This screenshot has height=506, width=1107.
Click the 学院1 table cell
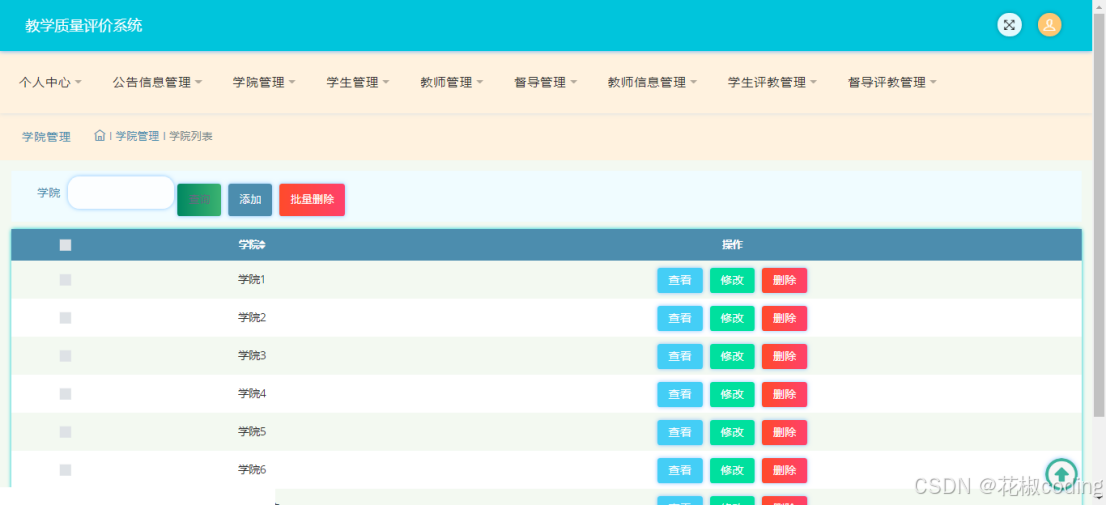[252, 279]
